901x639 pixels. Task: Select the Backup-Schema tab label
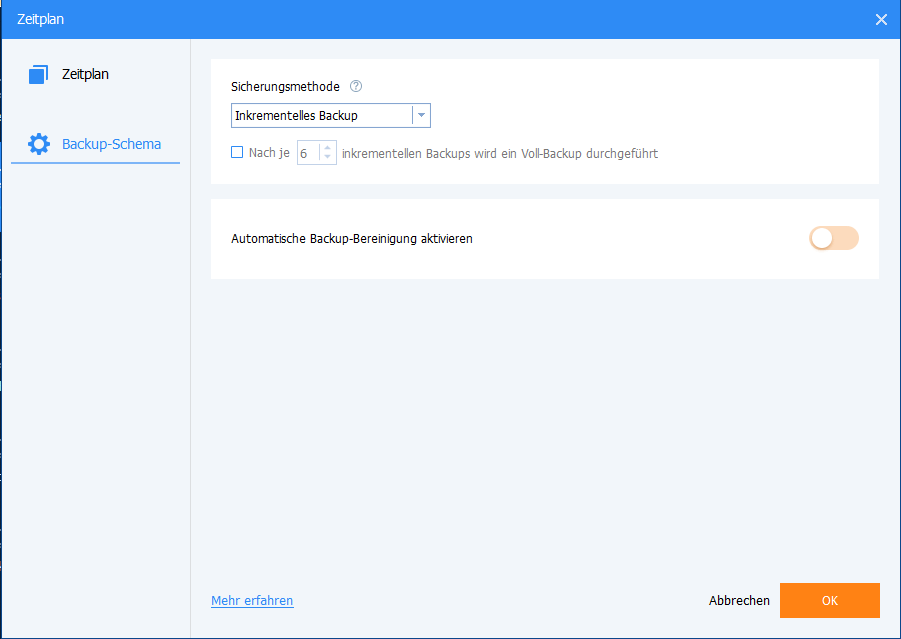[x=111, y=144]
